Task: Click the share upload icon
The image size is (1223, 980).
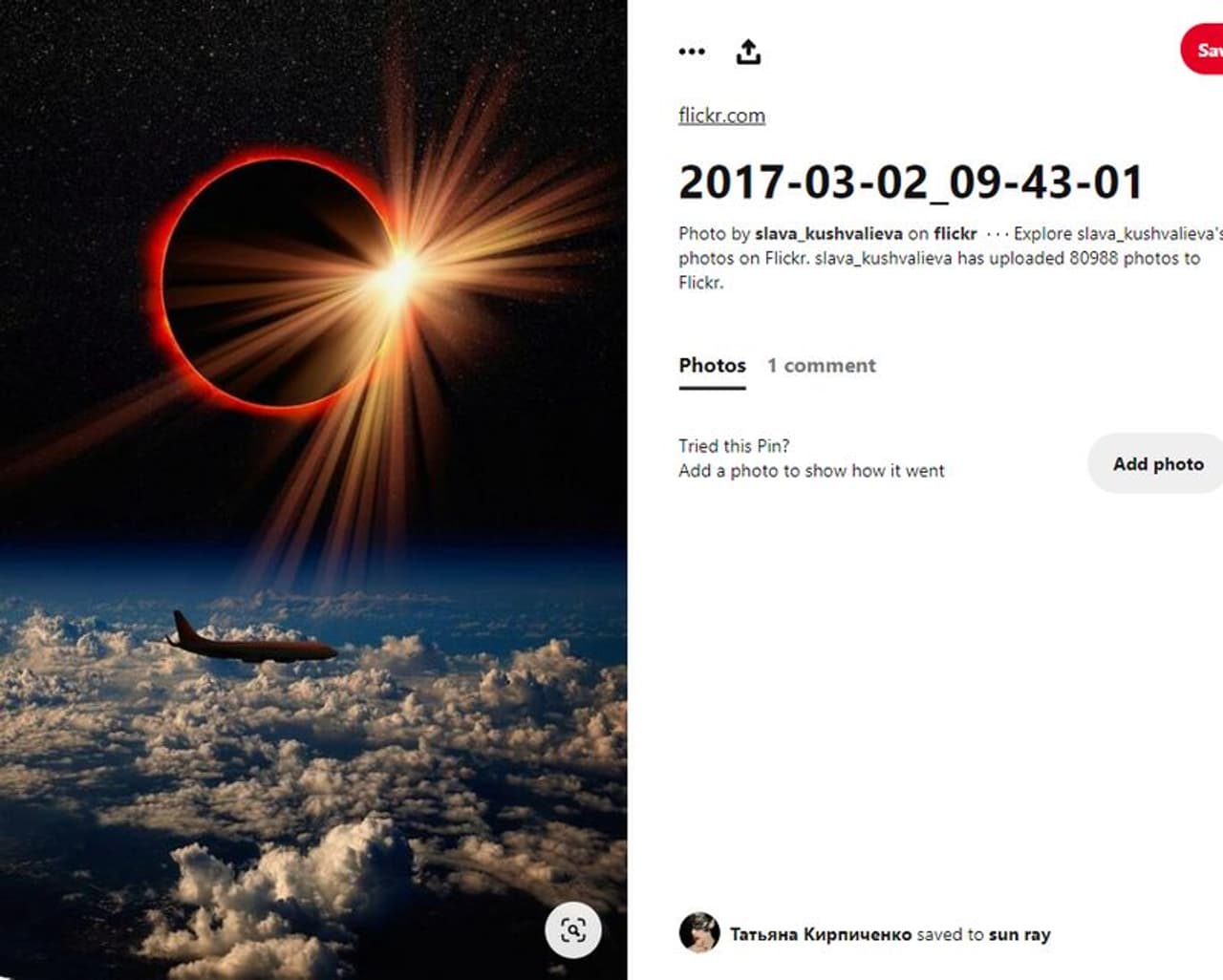Action: (748, 52)
